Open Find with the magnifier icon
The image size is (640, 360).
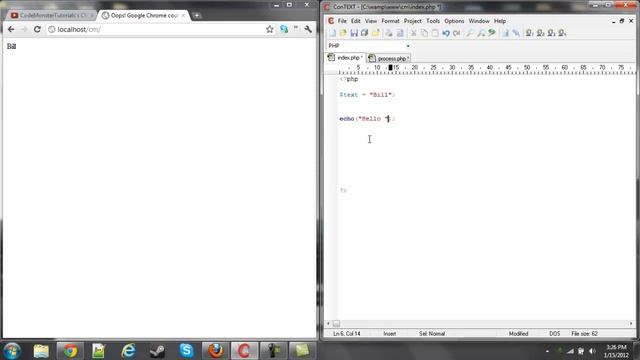[470, 33]
